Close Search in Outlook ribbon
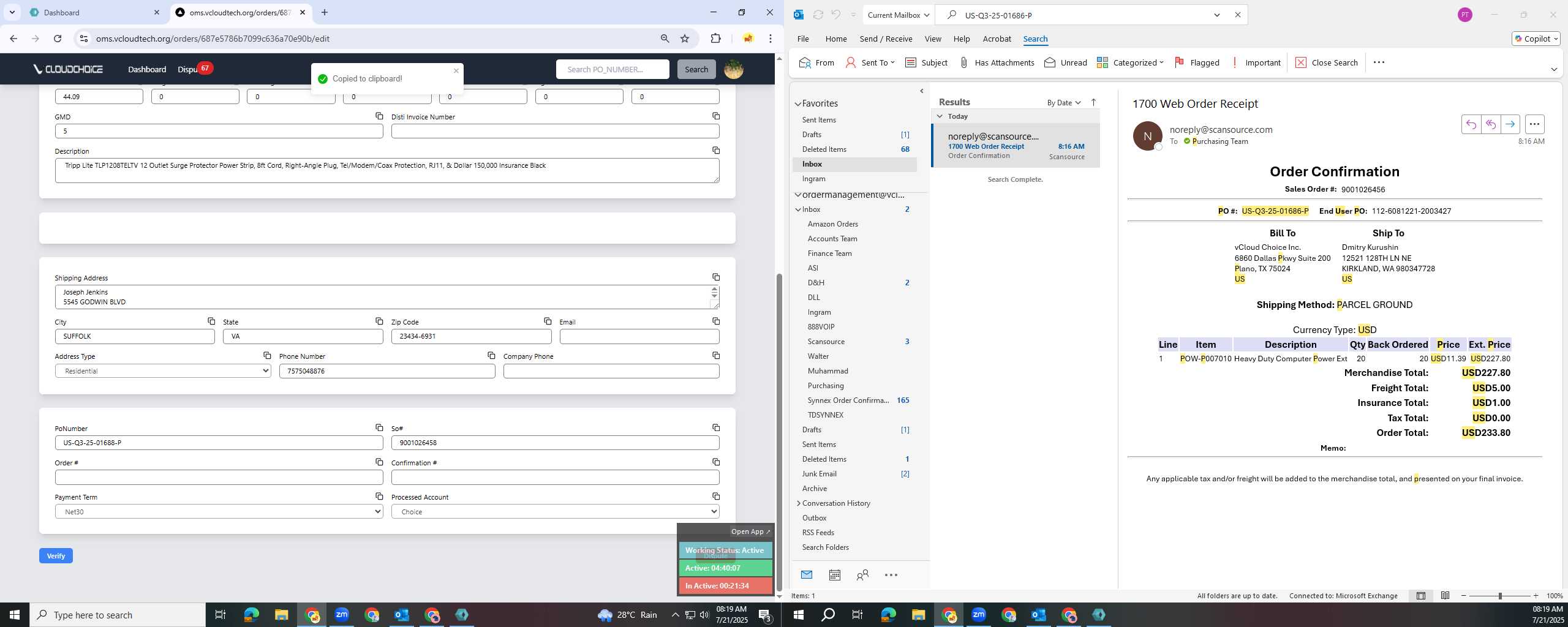1568x627 pixels. click(x=1327, y=62)
